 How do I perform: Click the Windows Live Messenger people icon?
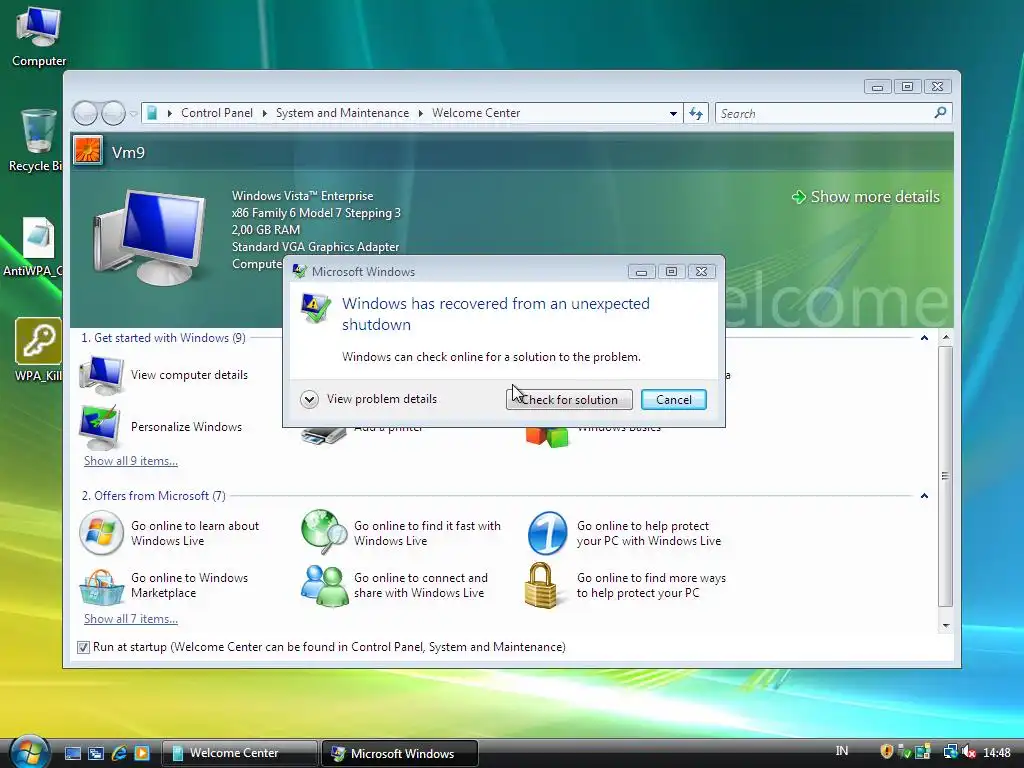pos(324,585)
